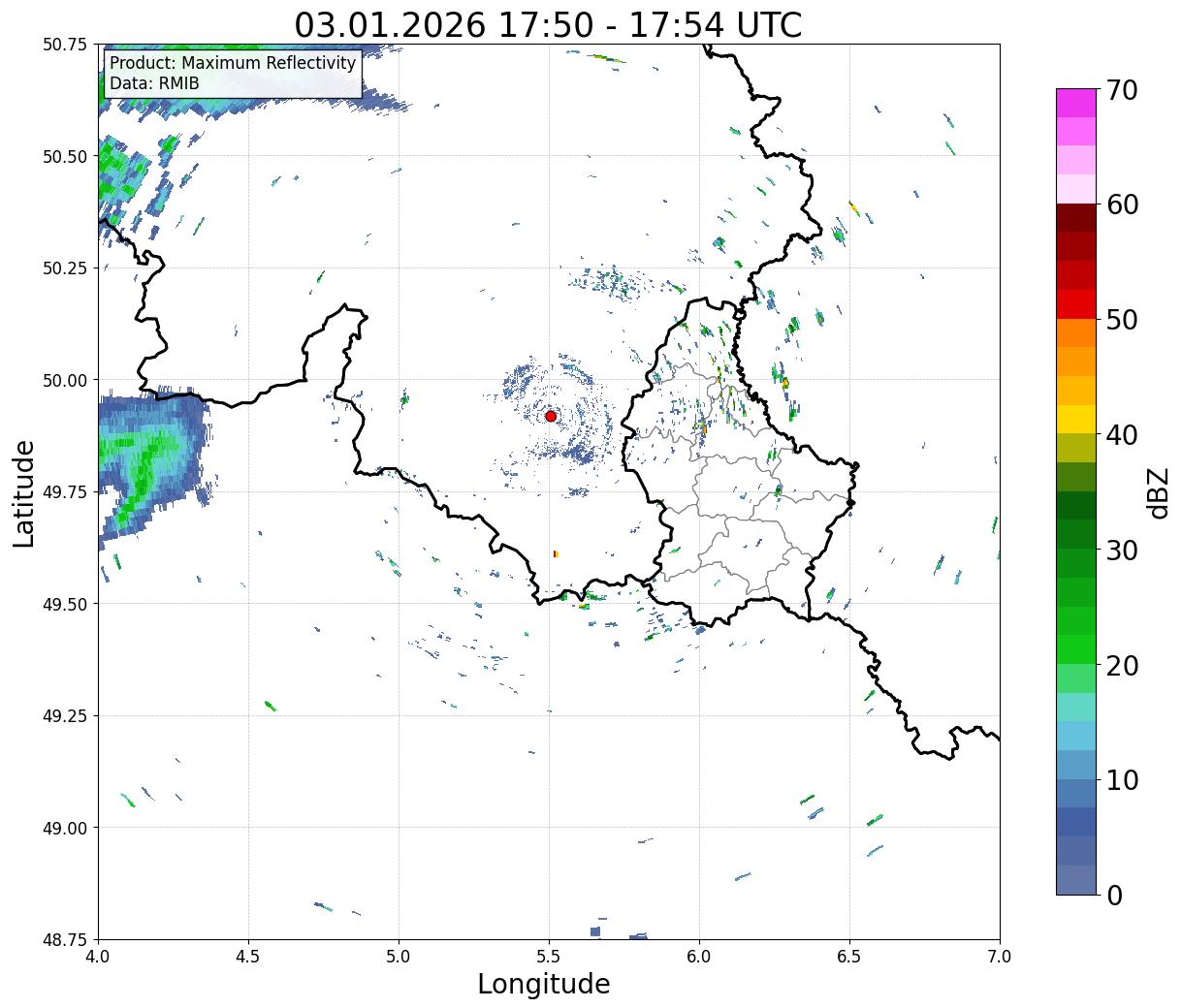Click the longitude tick label 4.0
The height and width of the screenshot is (1008, 1182).
click(x=98, y=956)
